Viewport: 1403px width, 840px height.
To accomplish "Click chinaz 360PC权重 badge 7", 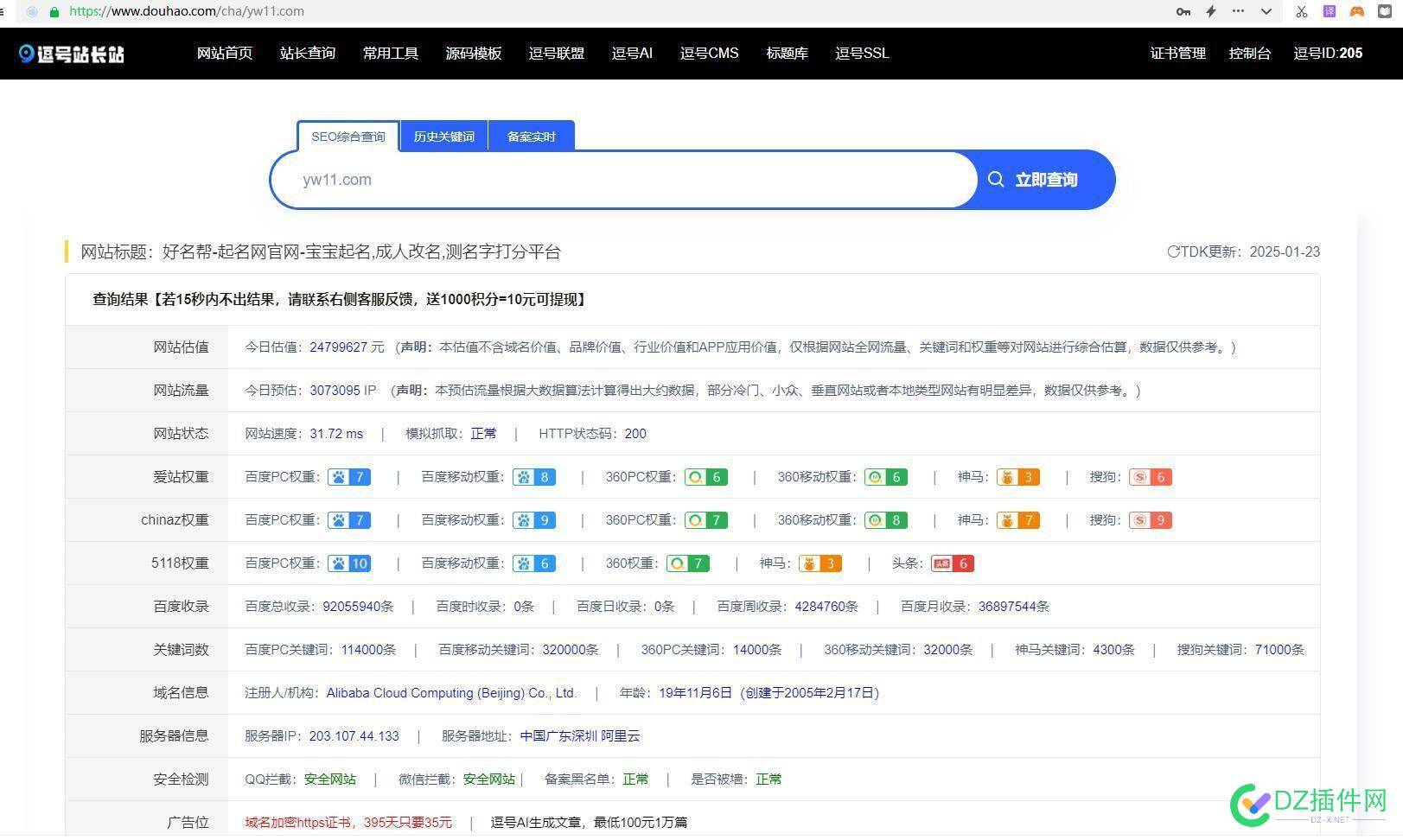I will (705, 520).
